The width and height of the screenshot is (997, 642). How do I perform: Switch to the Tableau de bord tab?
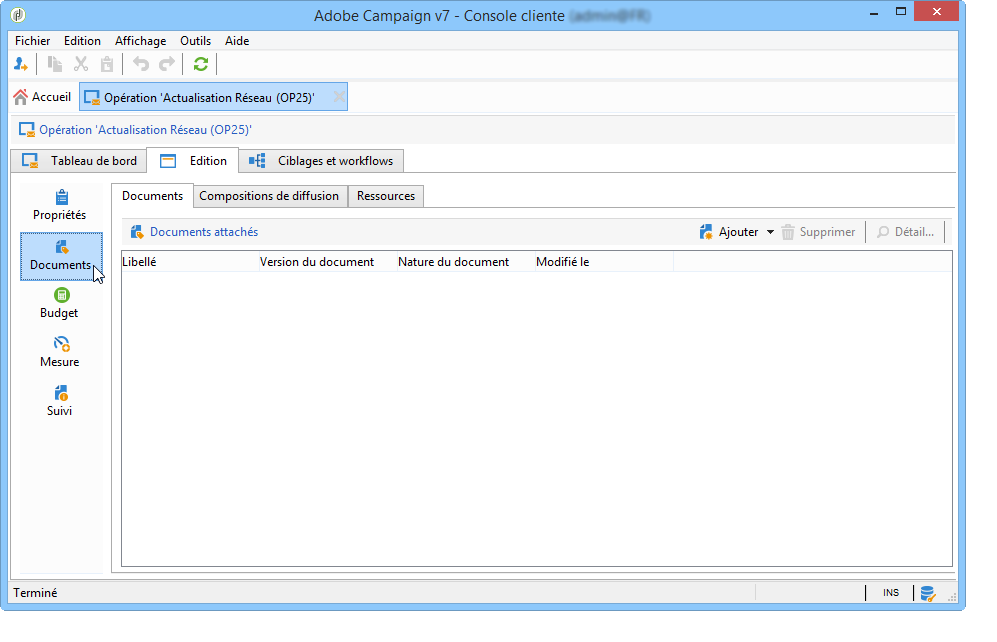(x=79, y=161)
